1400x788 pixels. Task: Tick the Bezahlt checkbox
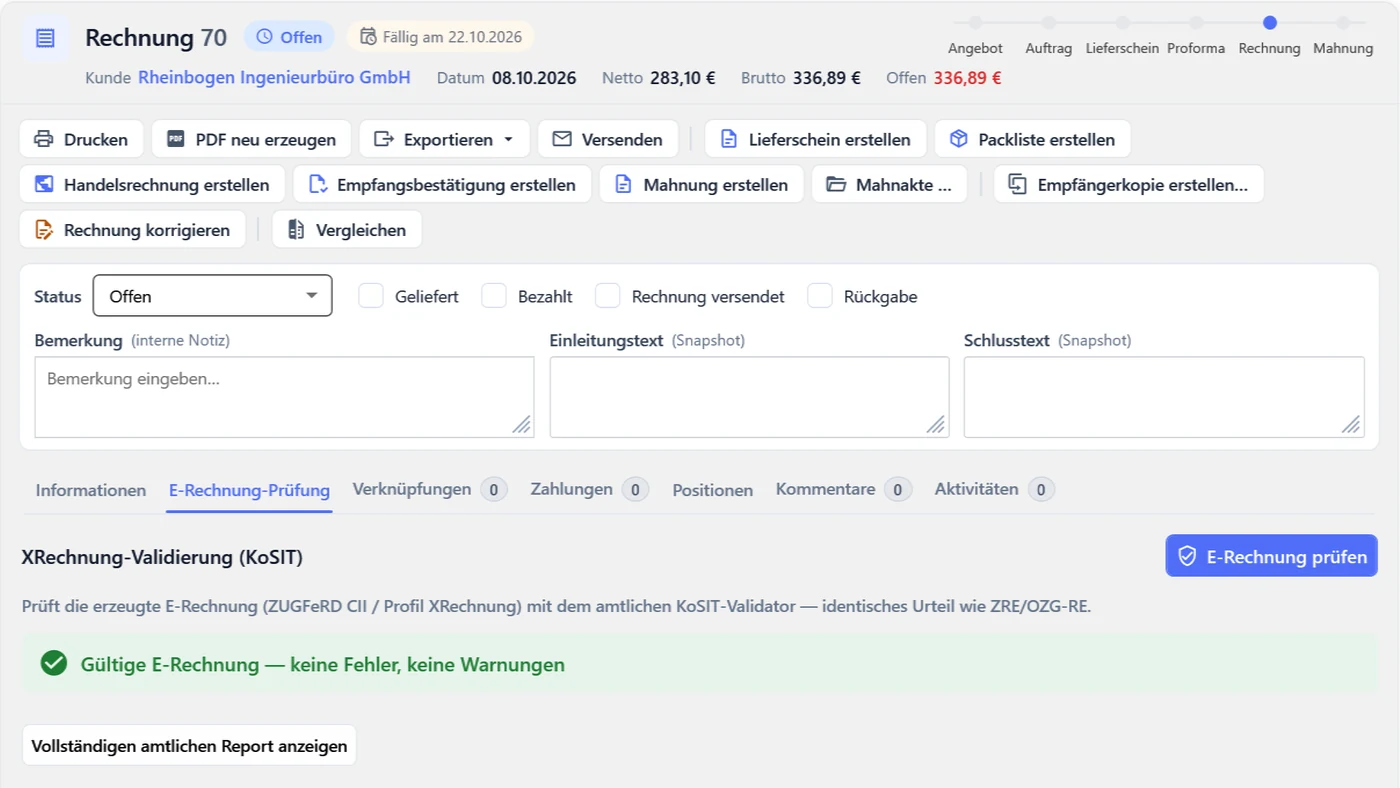(494, 296)
